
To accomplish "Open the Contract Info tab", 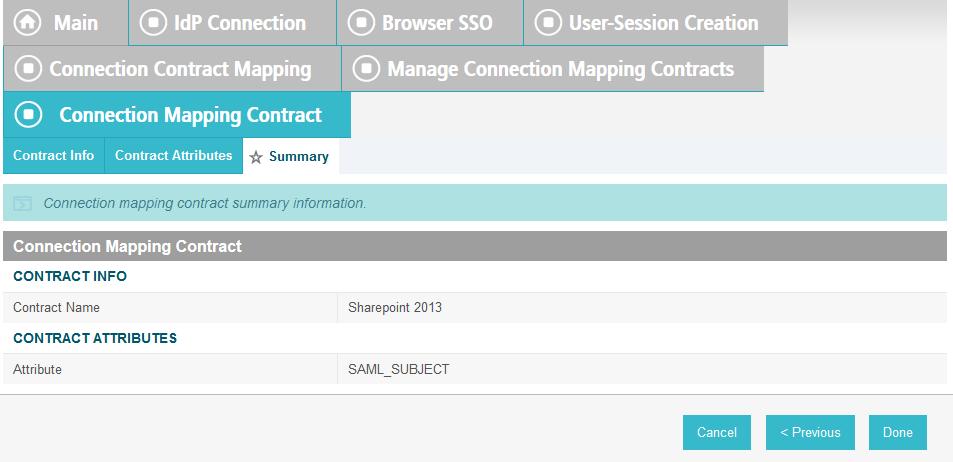I will [x=53, y=156].
